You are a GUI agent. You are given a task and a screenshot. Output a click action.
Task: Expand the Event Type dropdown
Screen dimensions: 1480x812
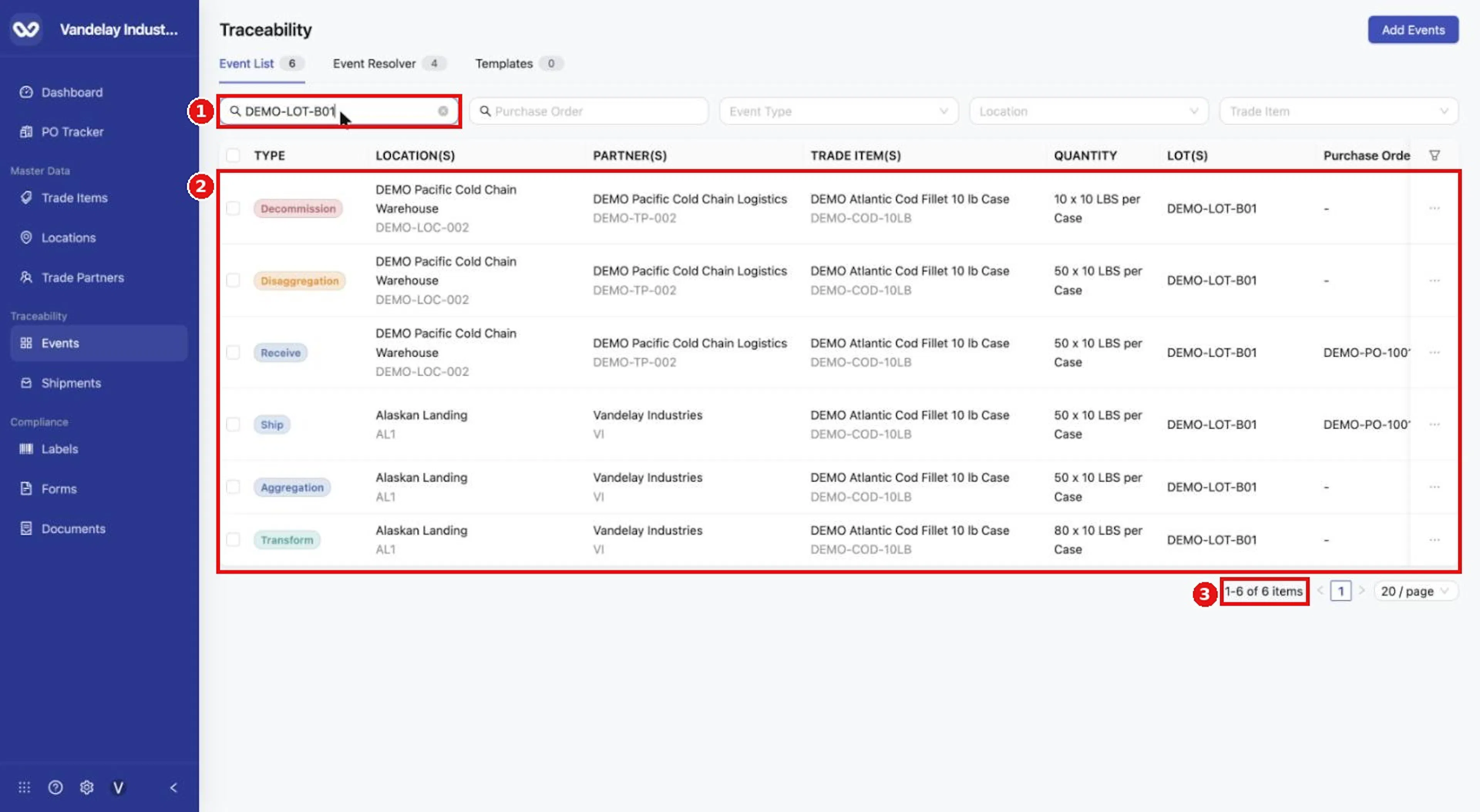838,111
